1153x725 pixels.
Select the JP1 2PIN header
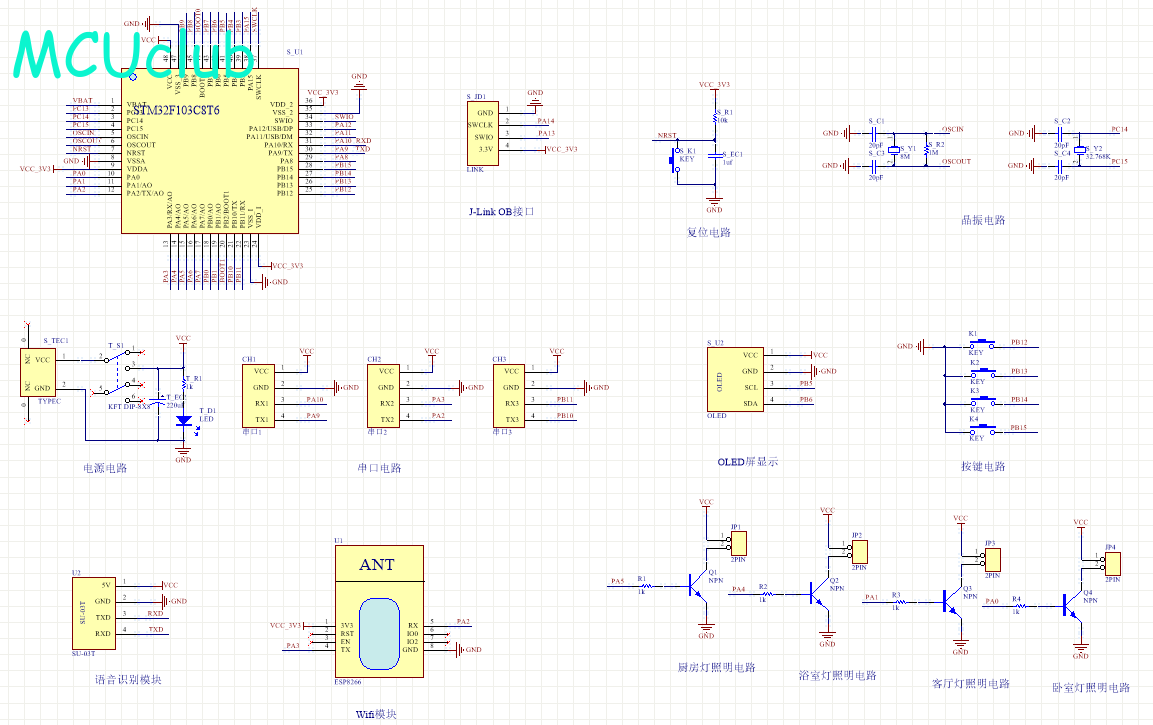tap(738, 543)
